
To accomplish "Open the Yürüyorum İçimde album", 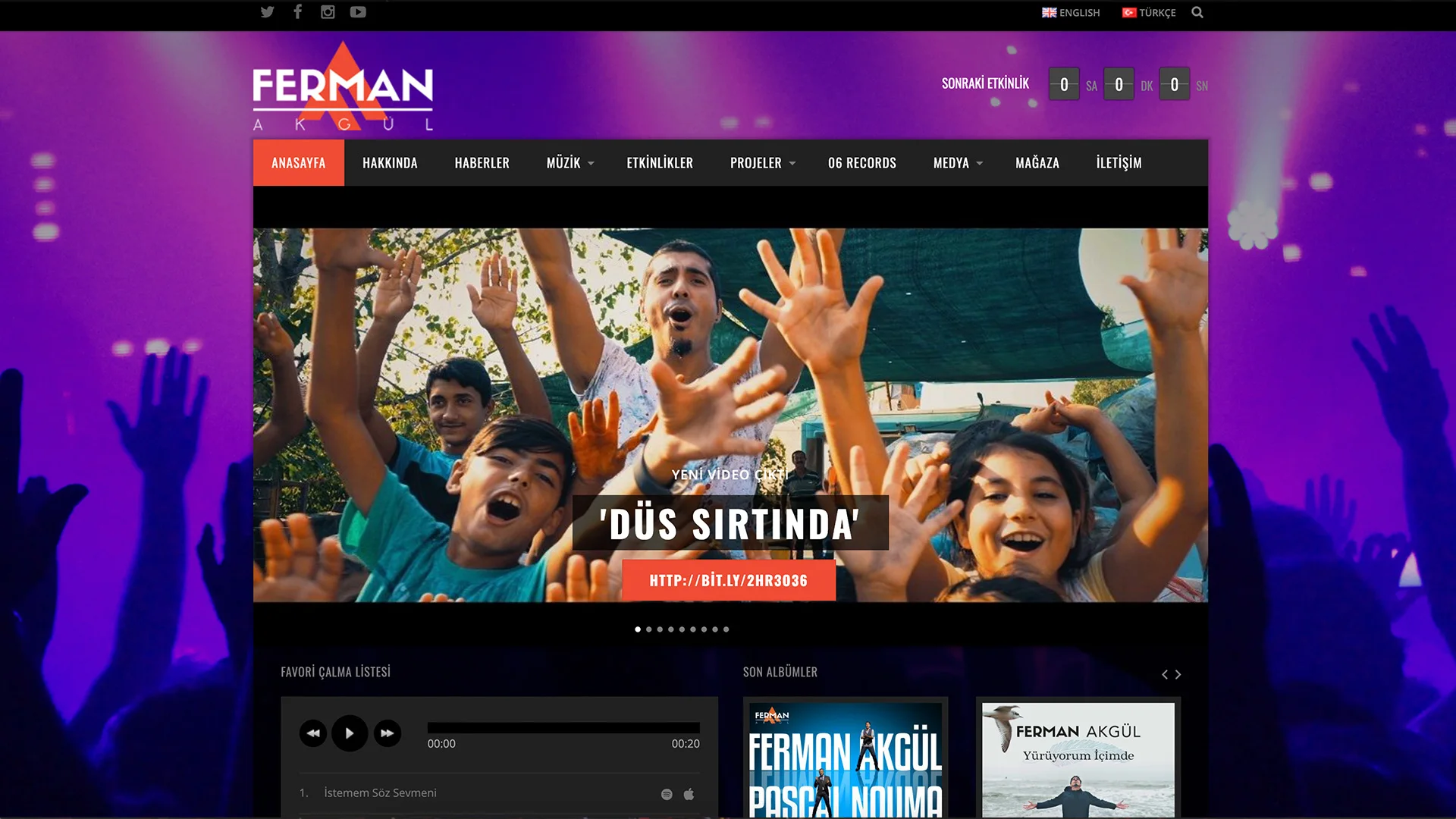I will [1078, 758].
